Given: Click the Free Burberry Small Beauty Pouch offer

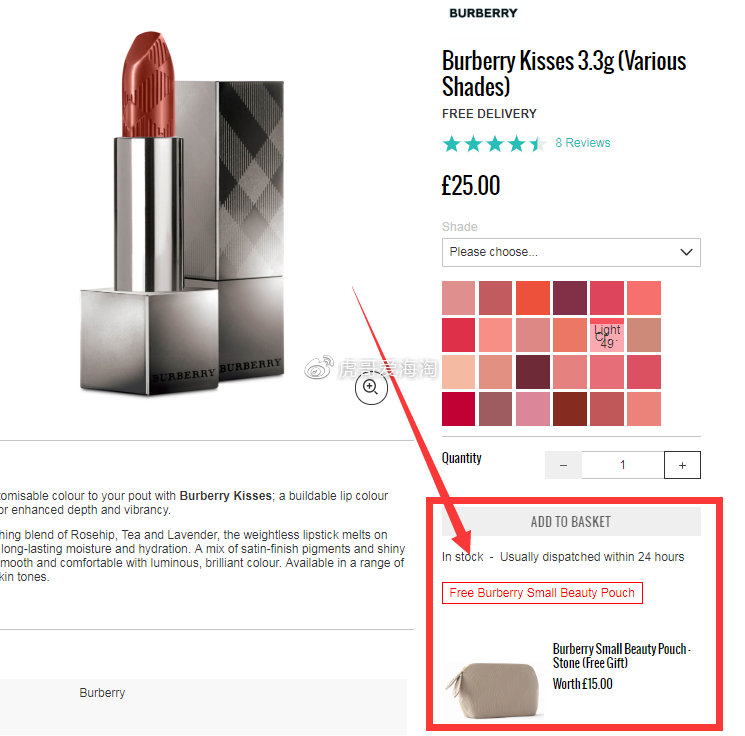Looking at the screenshot, I should (542, 593).
